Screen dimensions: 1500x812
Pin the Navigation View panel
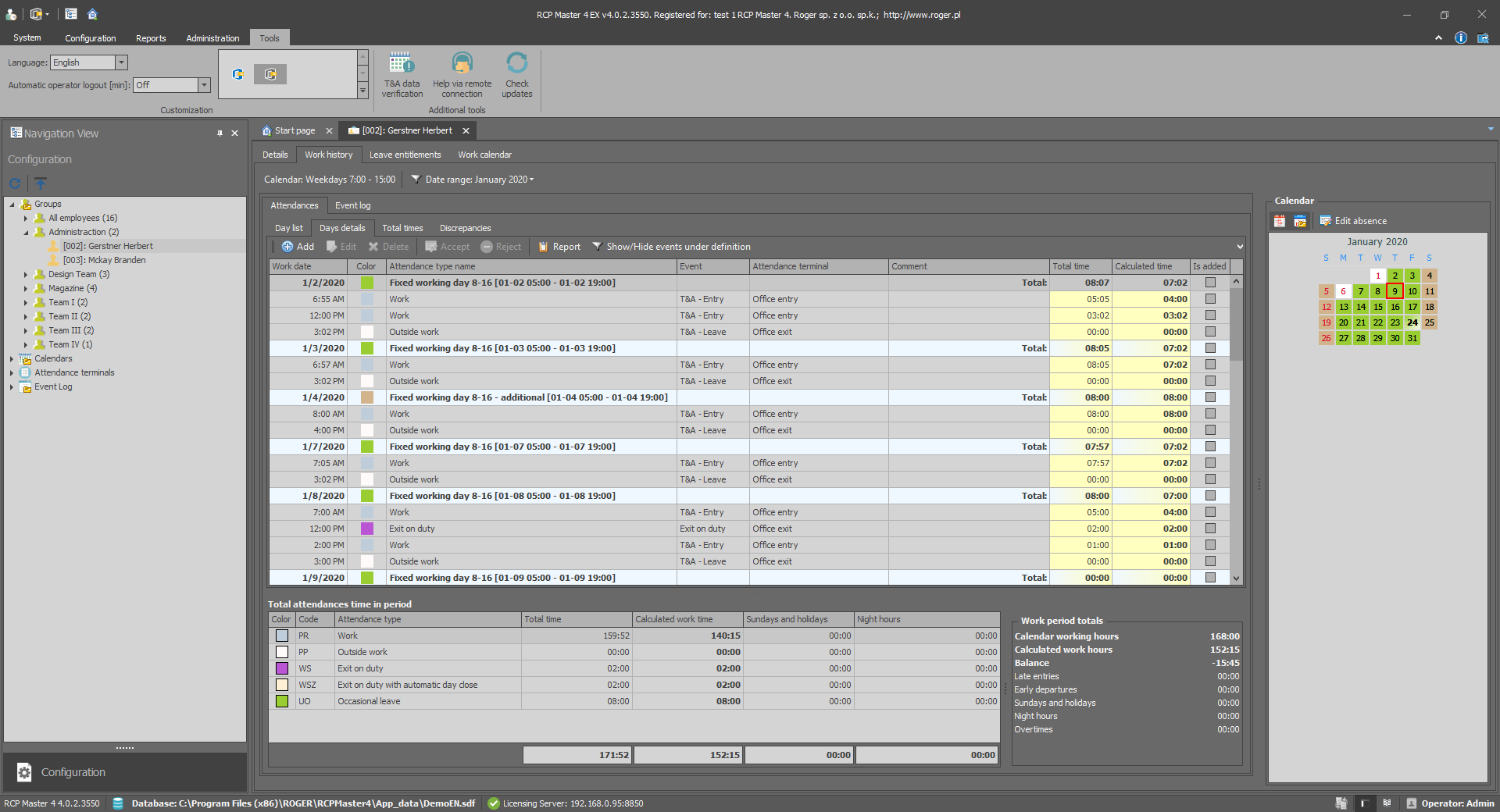coord(220,134)
